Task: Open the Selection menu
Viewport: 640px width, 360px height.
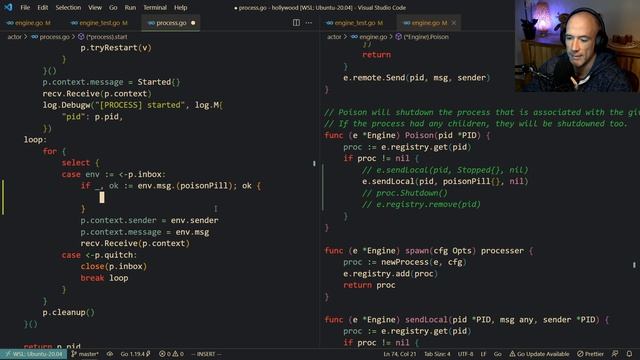Action: click(68, 7)
